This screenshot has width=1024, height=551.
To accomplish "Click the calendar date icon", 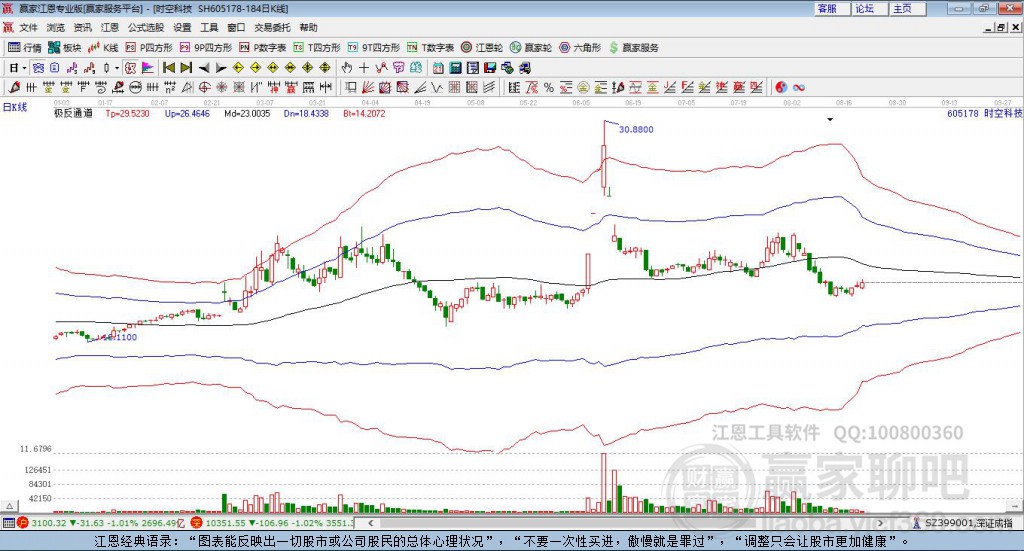I will (438, 68).
